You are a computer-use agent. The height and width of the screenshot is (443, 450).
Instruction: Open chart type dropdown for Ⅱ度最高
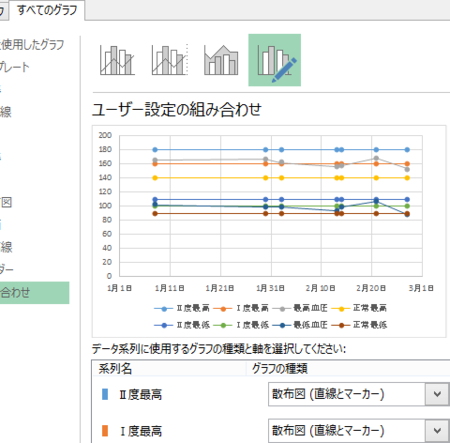click(x=358, y=394)
